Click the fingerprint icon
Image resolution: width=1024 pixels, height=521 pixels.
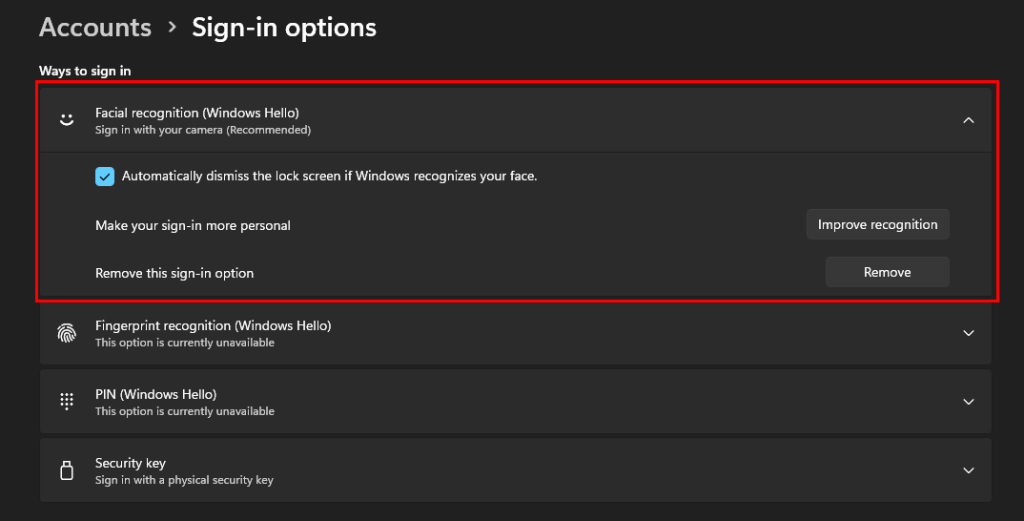click(67, 333)
